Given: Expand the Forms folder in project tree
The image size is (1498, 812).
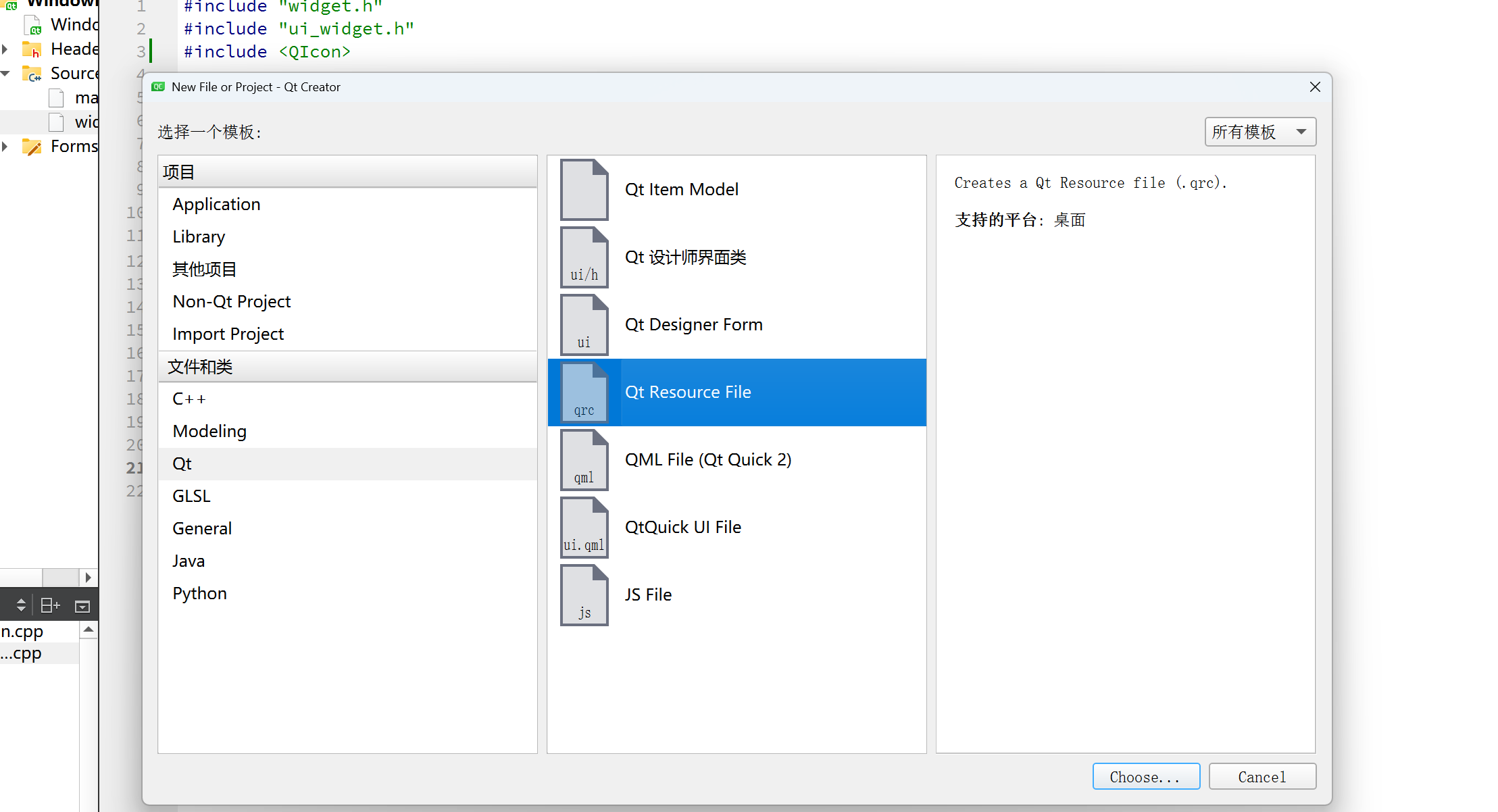Looking at the screenshot, I should 5,147.
